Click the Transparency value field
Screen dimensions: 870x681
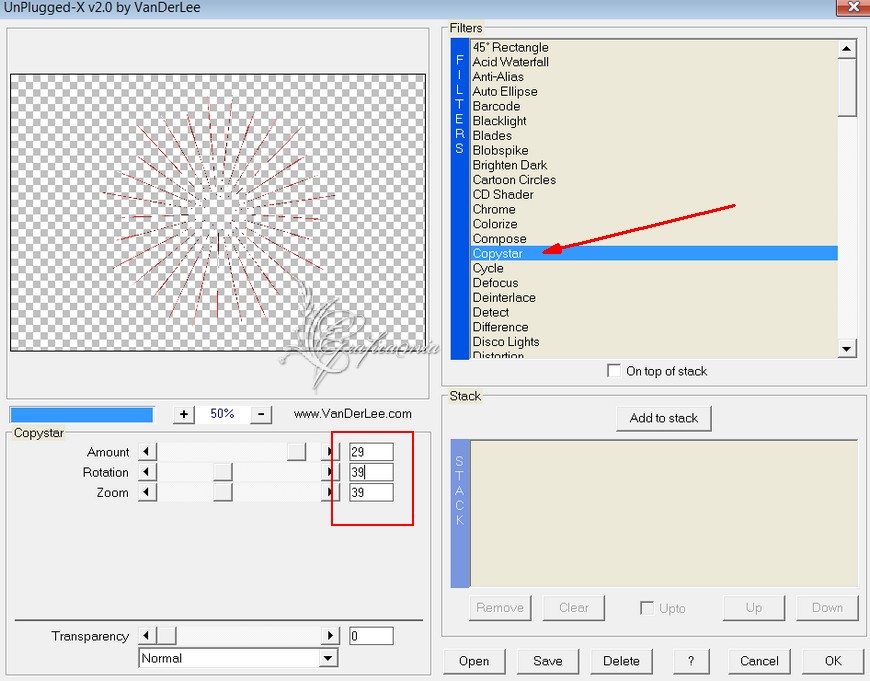tap(371, 635)
